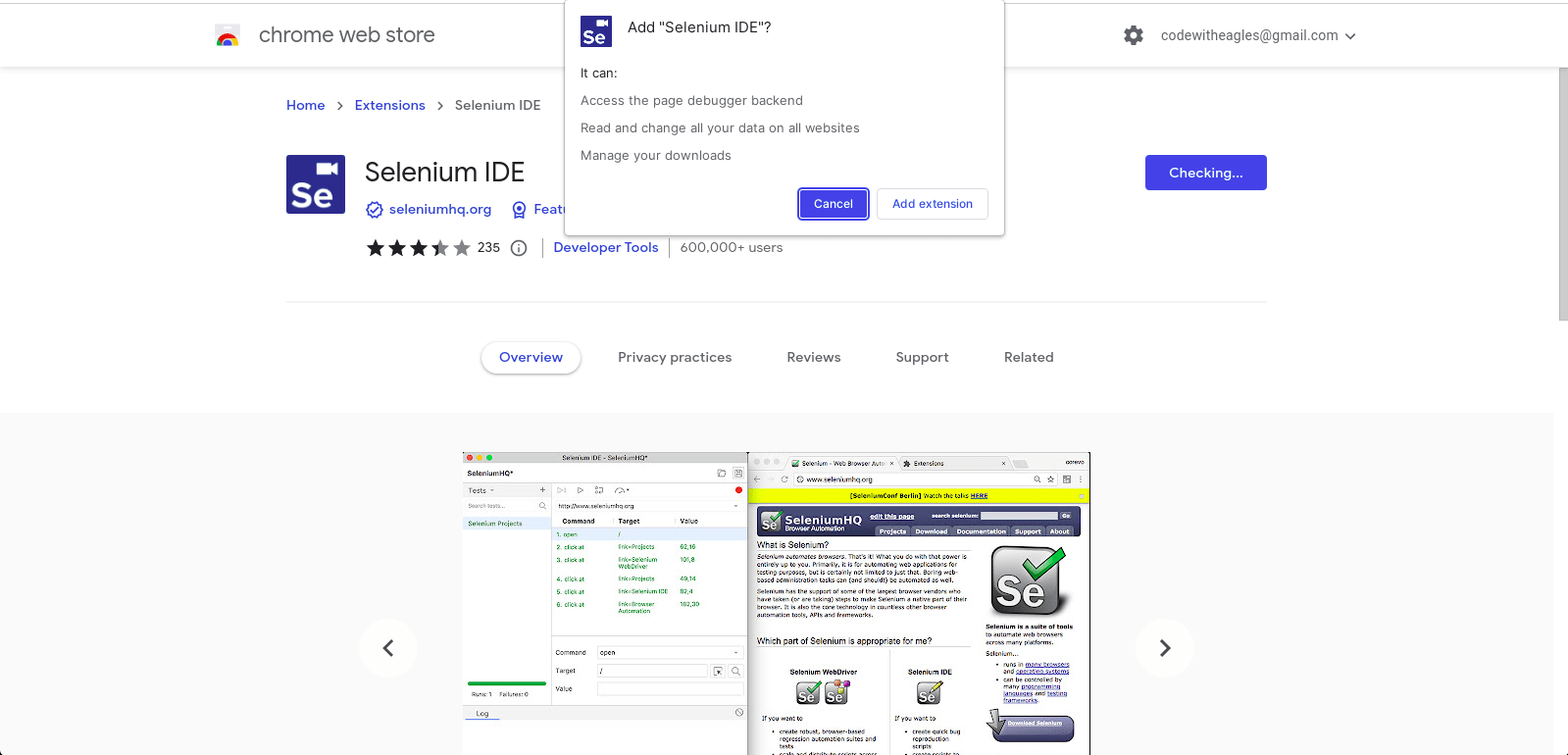Screen dimensions: 1568x755
Task: Click the Chrome Web Store rainbow logo
Action: pos(228,36)
